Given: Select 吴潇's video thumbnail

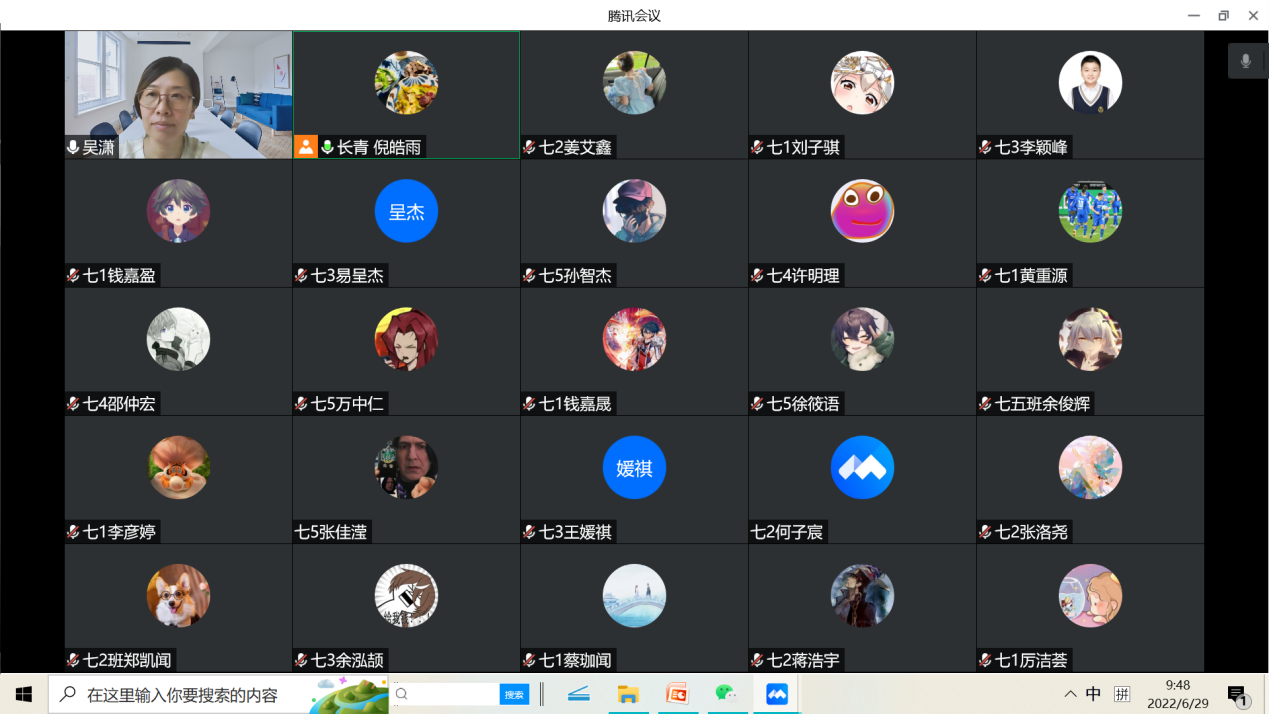Looking at the screenshot, I should pyautogui.click(x=179, y=95).
